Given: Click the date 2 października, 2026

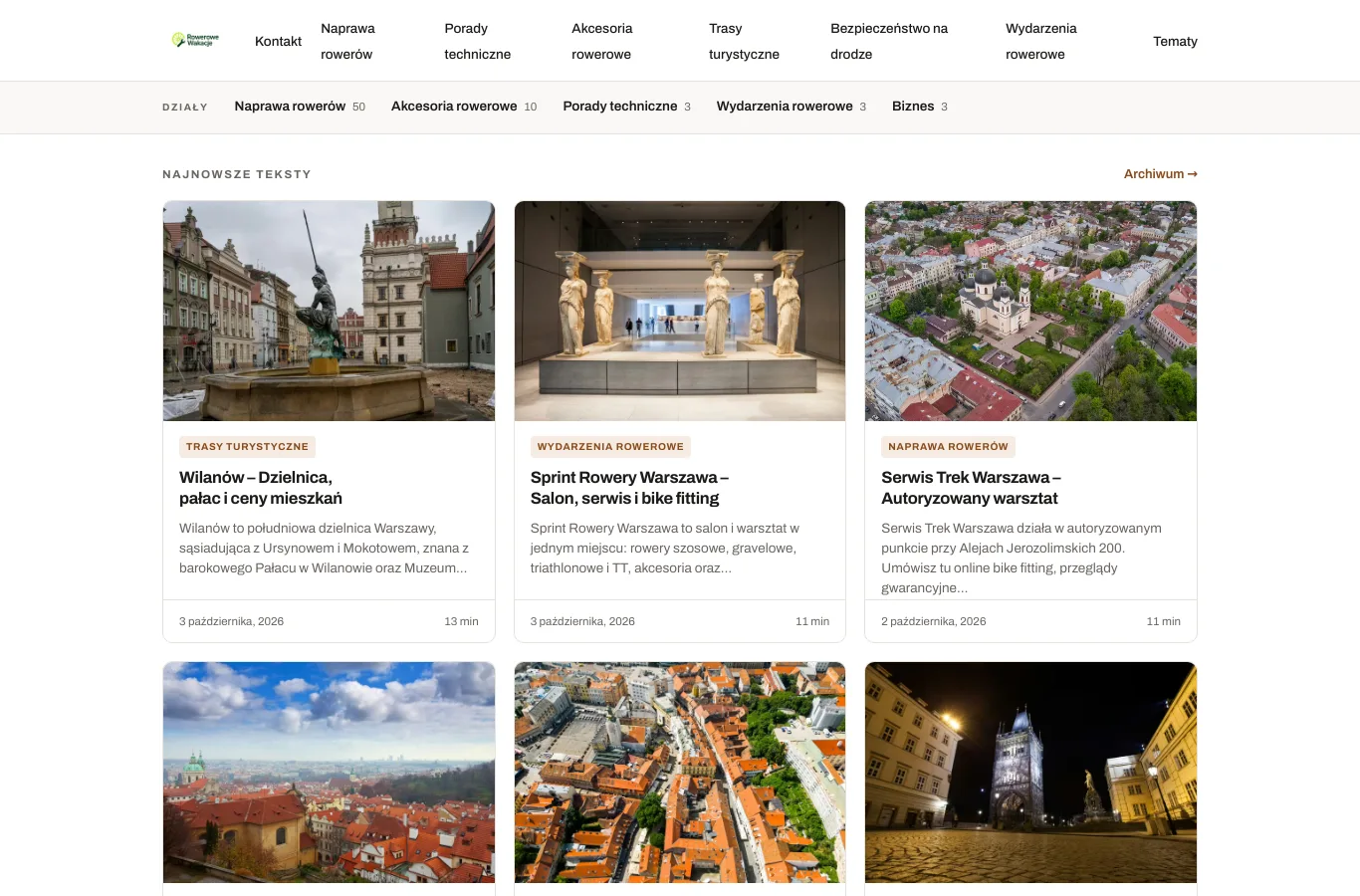Looking at the screenshot, I should coord(934,621).
